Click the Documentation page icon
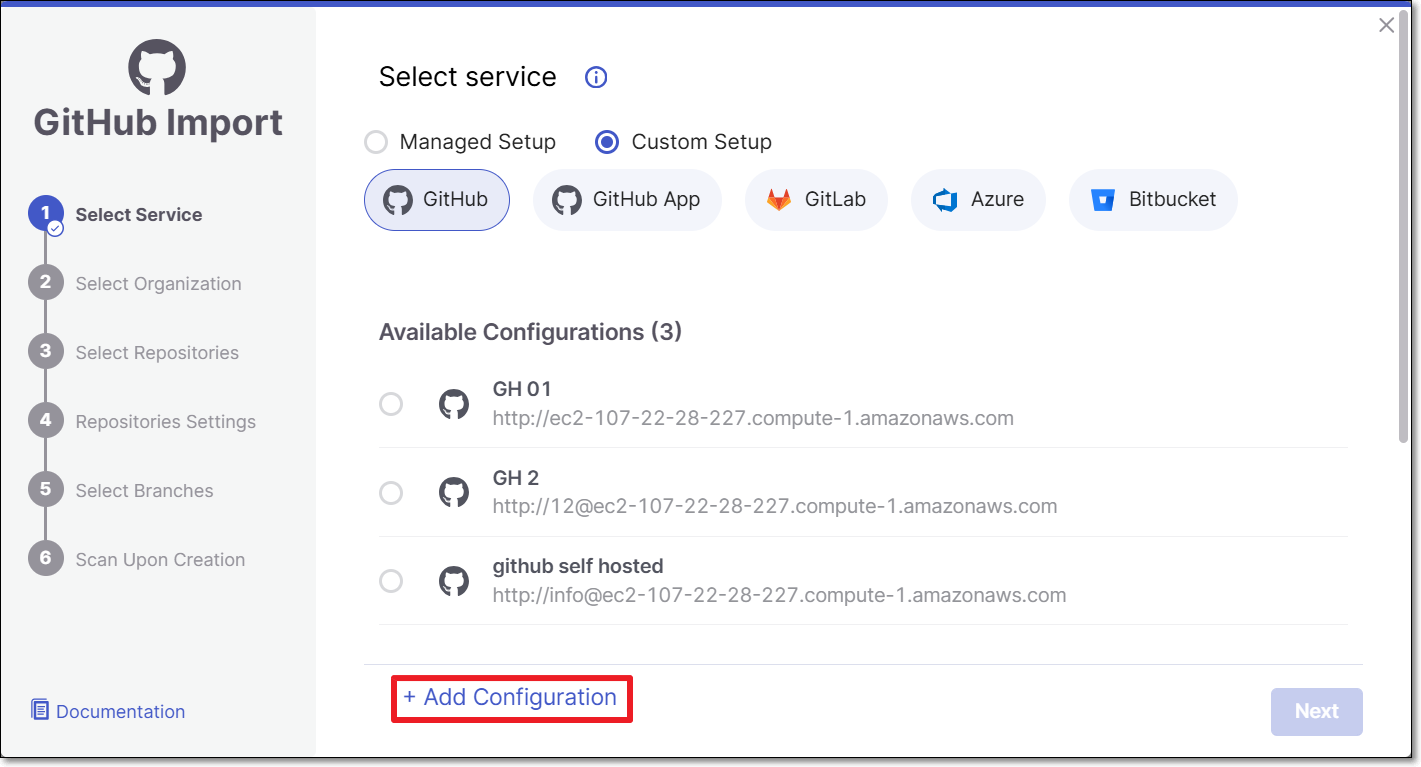 tap(40, 710)
